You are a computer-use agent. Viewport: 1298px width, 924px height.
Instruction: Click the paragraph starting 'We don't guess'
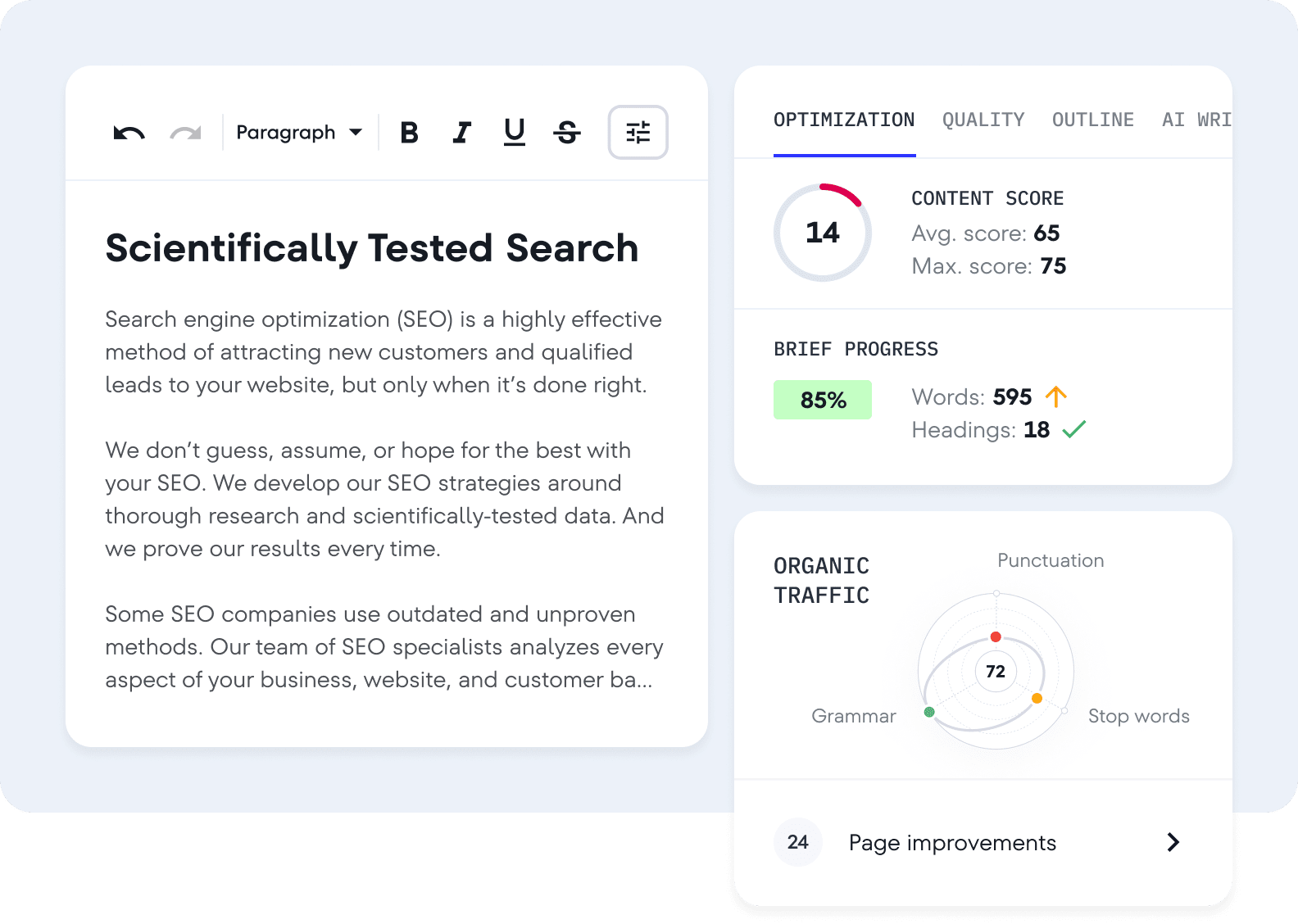click(385, 500)
